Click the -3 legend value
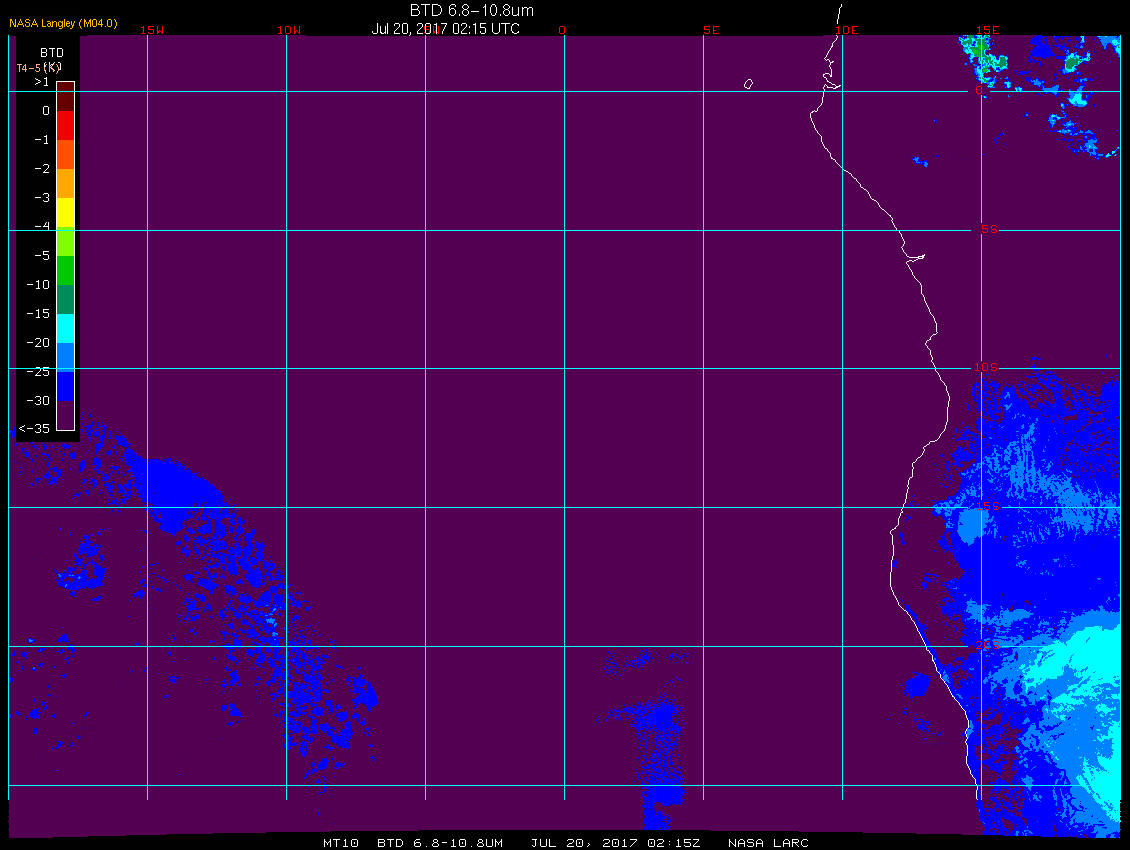The image size is (1130, 850). click(x=42, y=198)
